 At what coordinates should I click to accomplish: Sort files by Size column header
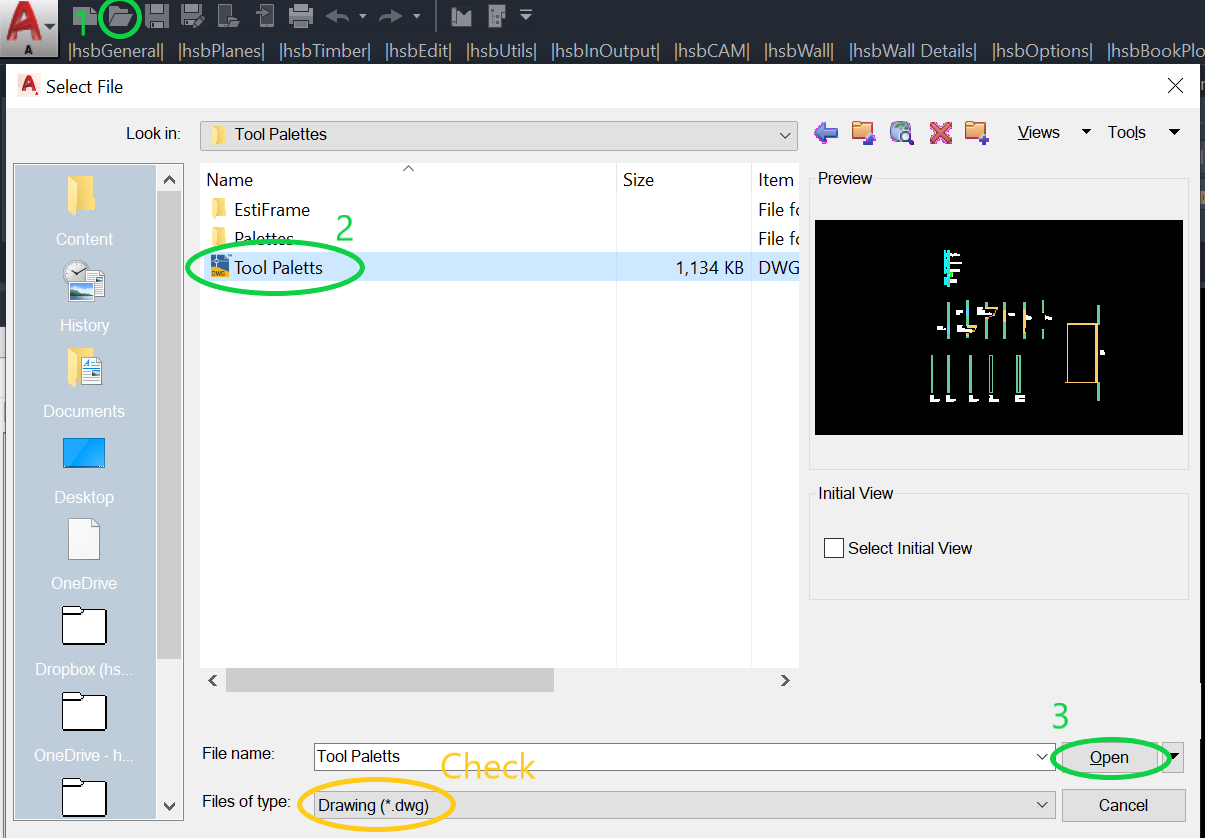(x=684, y=180)
